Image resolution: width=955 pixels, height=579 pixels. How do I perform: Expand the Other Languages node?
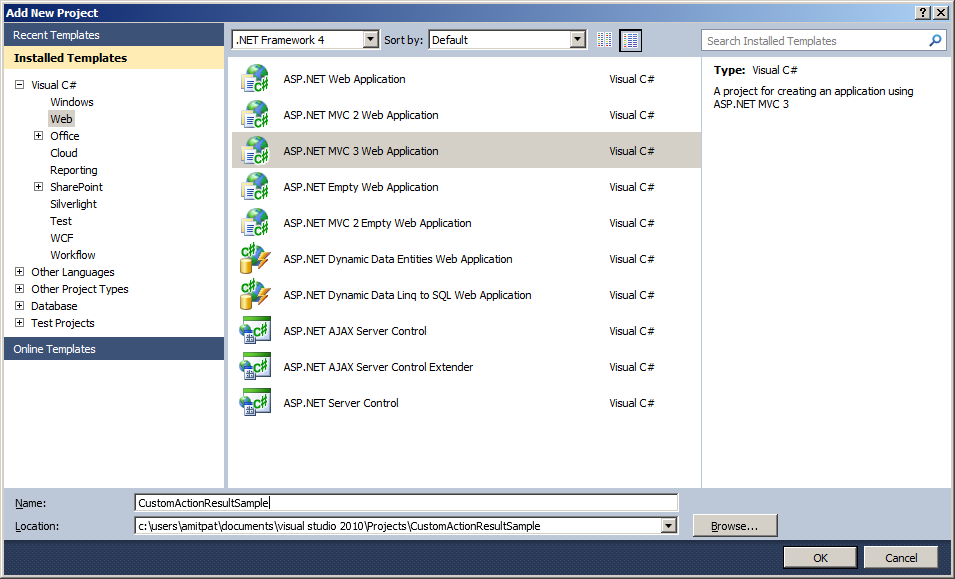pyautogui.click(x=19, y=272)
